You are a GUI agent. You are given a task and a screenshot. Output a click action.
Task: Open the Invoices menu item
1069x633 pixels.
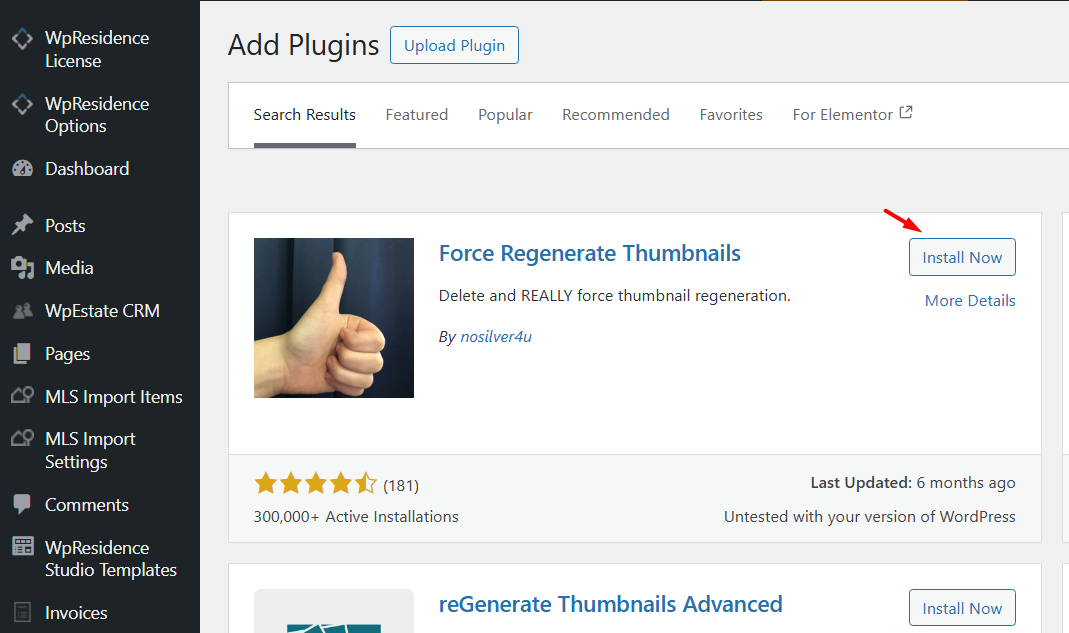pyautogui.click(x=76, y=613)
